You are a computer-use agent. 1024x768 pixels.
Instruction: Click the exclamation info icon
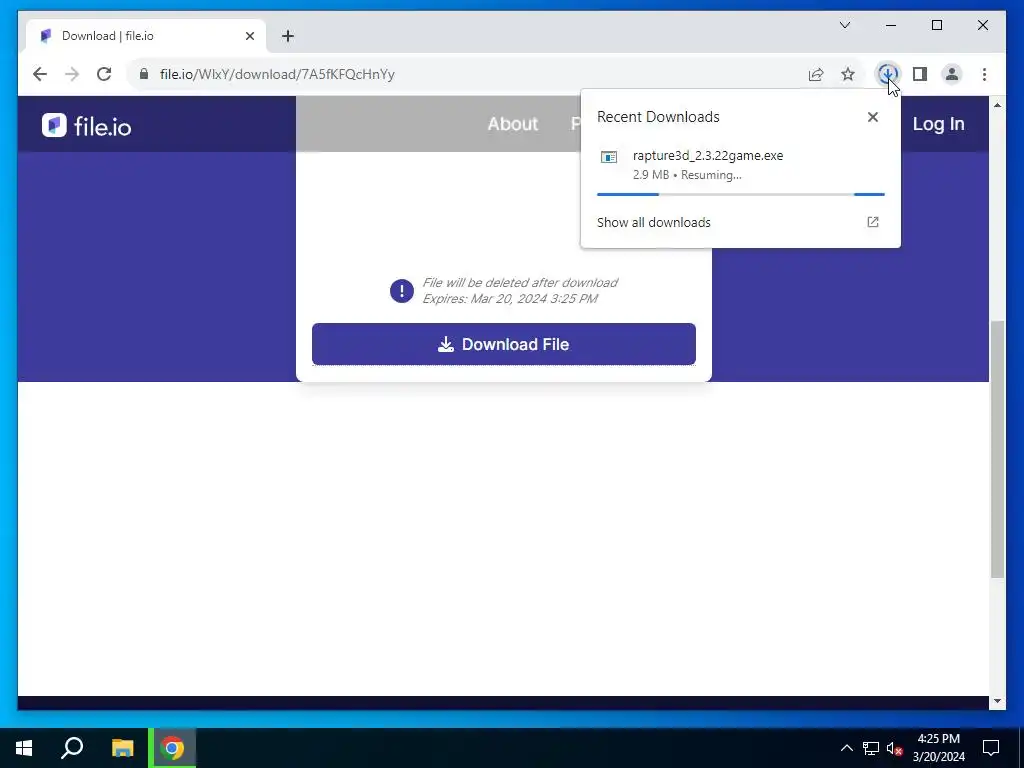(402, 291)
